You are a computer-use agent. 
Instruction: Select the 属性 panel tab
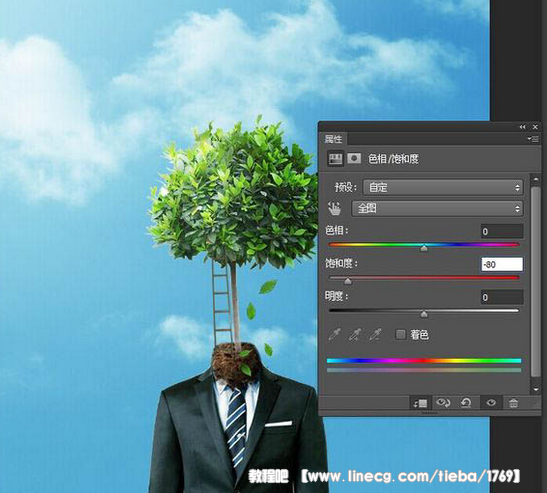pyautogui.click(x=333, y=139)
